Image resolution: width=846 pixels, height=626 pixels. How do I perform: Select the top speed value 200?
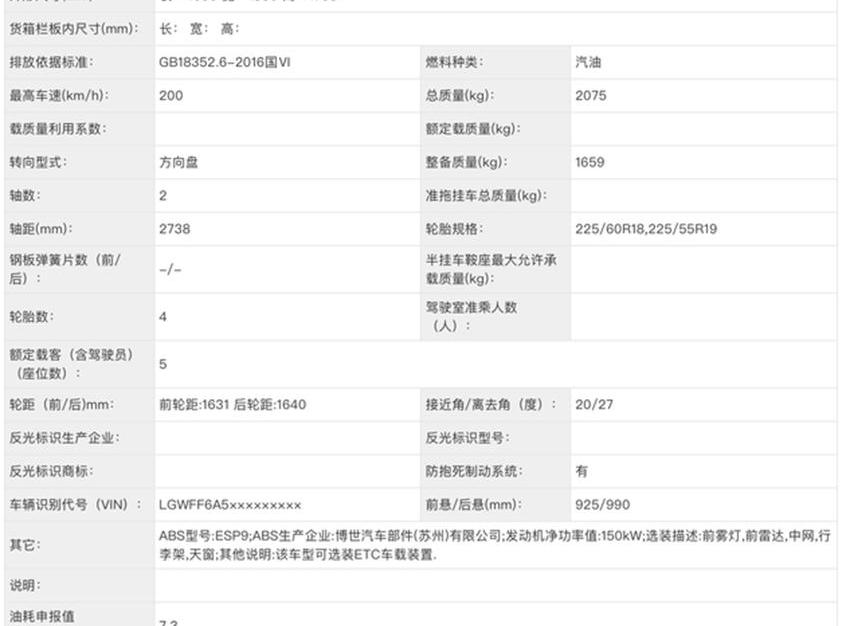[x=171, y=96]
